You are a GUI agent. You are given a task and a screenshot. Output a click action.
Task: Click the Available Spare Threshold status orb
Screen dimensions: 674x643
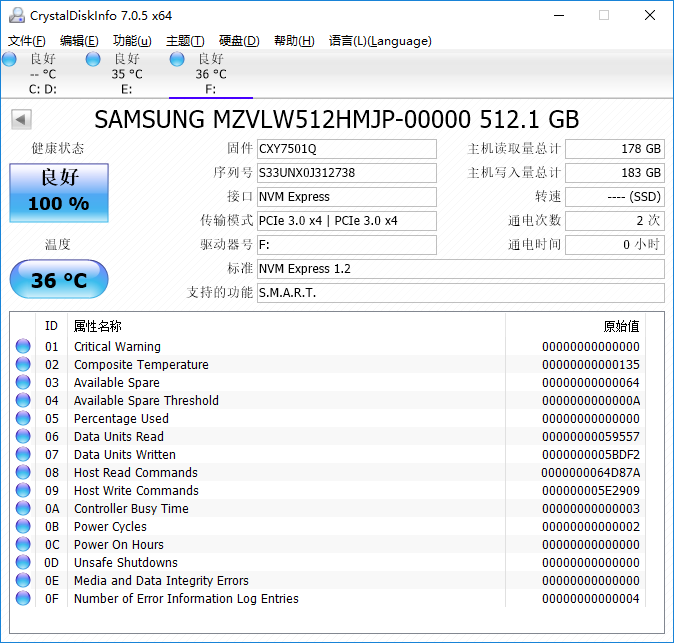tap(23, 400)
